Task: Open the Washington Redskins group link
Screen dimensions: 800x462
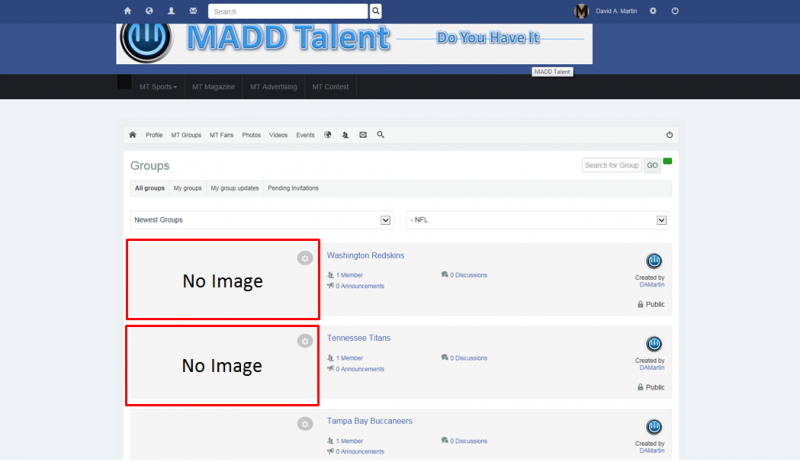Action: pos(365,255)
